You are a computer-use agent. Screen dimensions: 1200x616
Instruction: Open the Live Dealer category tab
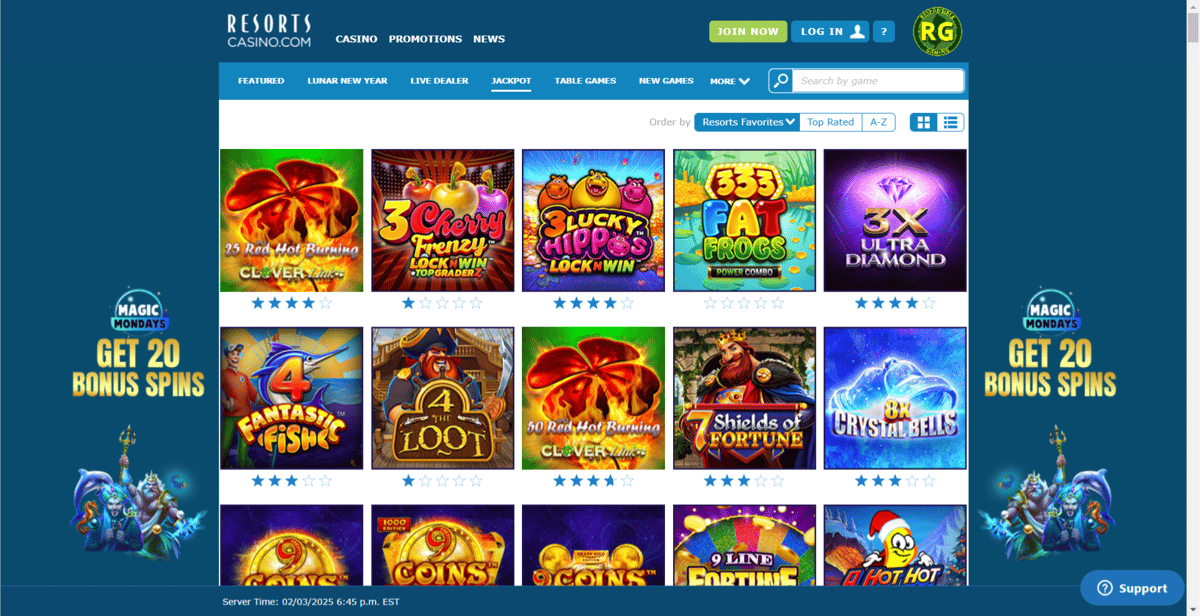(439, 81)
